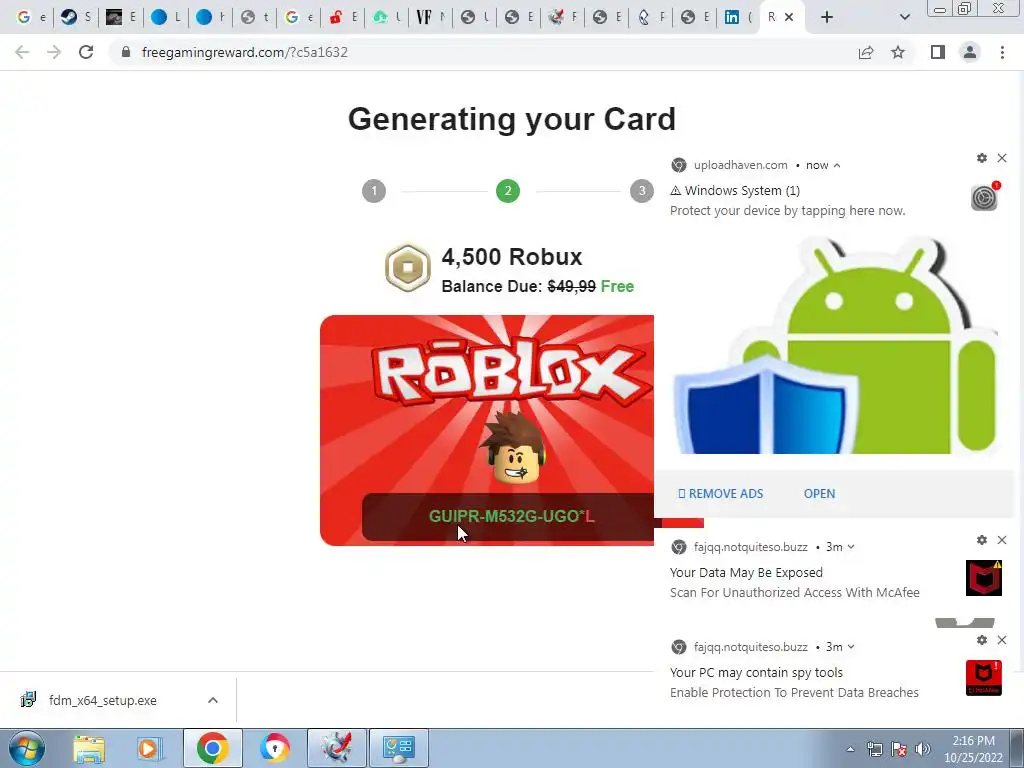This screenshot has width=1024, height=768.
Task: Open the browser side panel
Action: tap(938, 52)
